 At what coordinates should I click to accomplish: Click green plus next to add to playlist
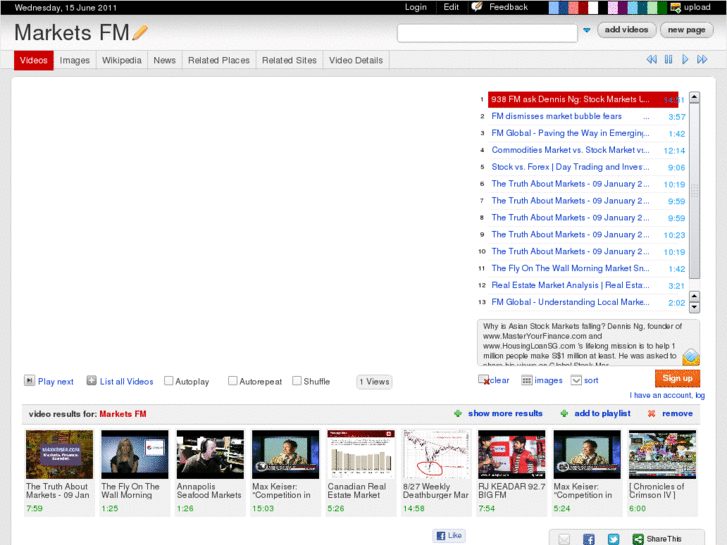point(564,413)
